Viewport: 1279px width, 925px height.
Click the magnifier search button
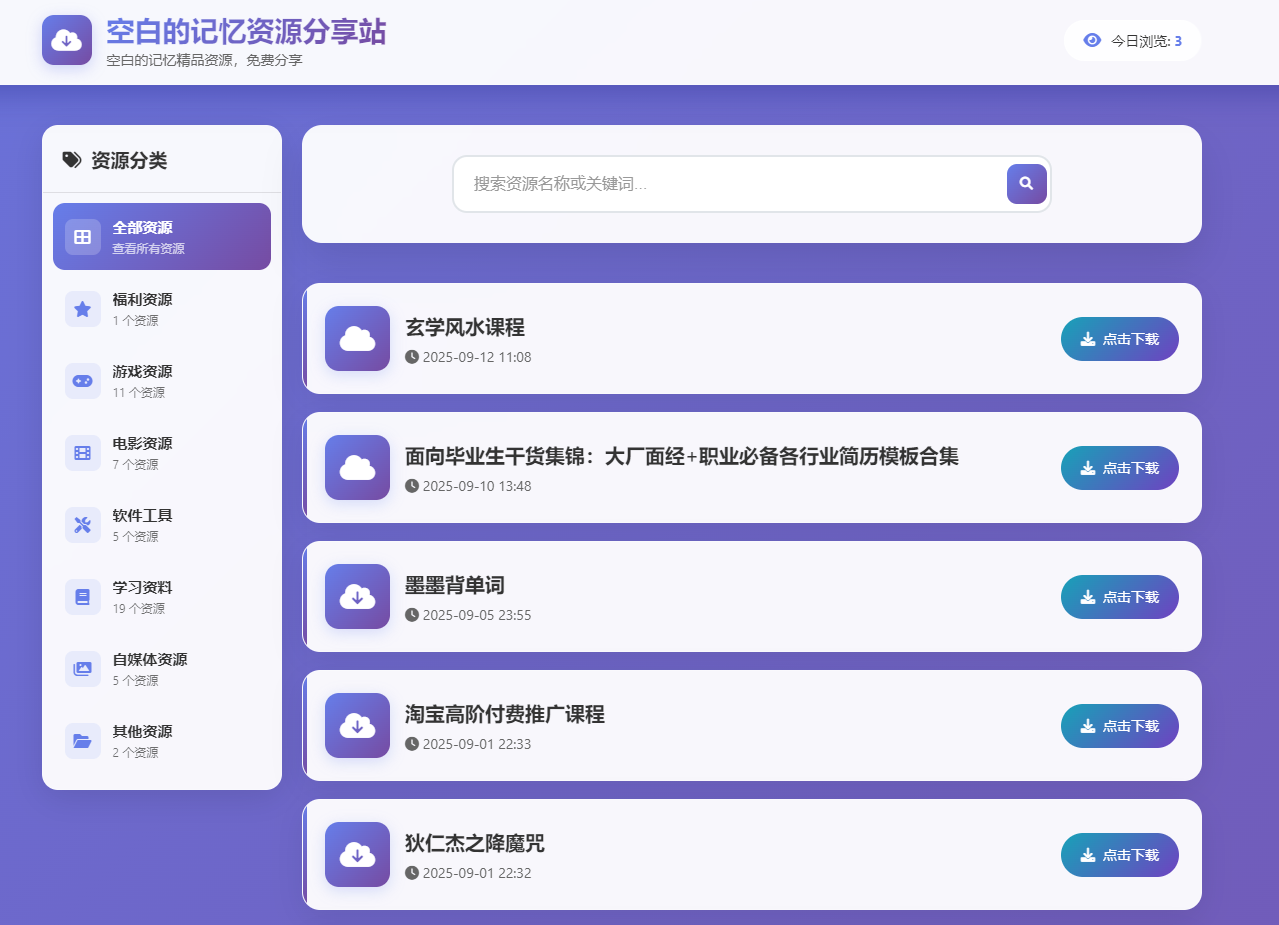click(1026, 184)
